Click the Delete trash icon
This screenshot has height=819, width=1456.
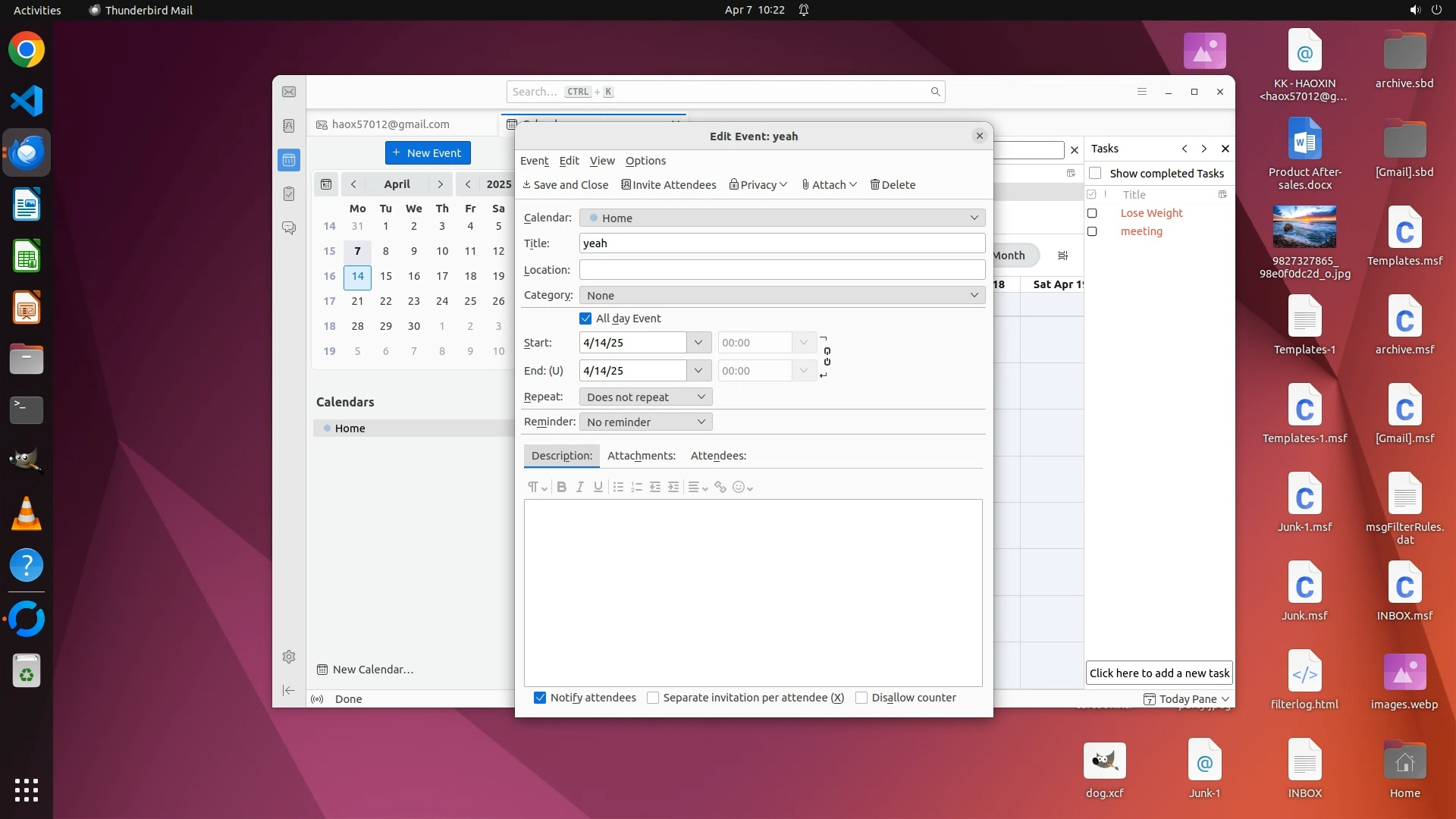(874, 185)
